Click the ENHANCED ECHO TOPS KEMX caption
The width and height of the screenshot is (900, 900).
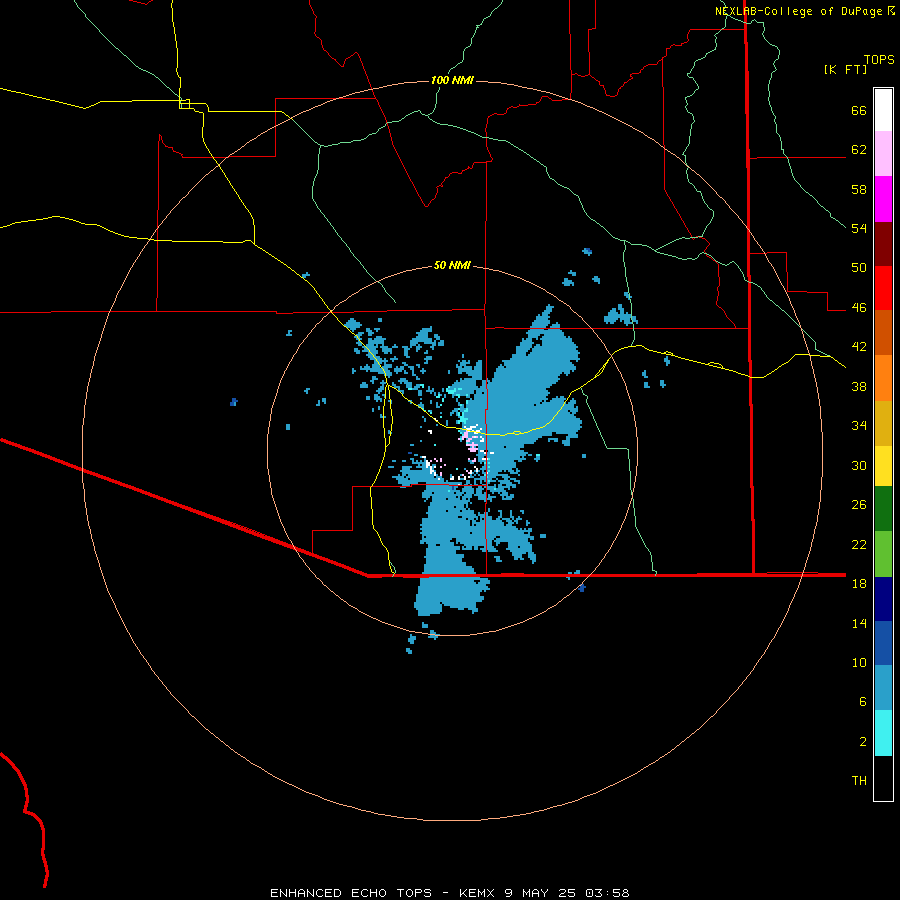point(449,893)
